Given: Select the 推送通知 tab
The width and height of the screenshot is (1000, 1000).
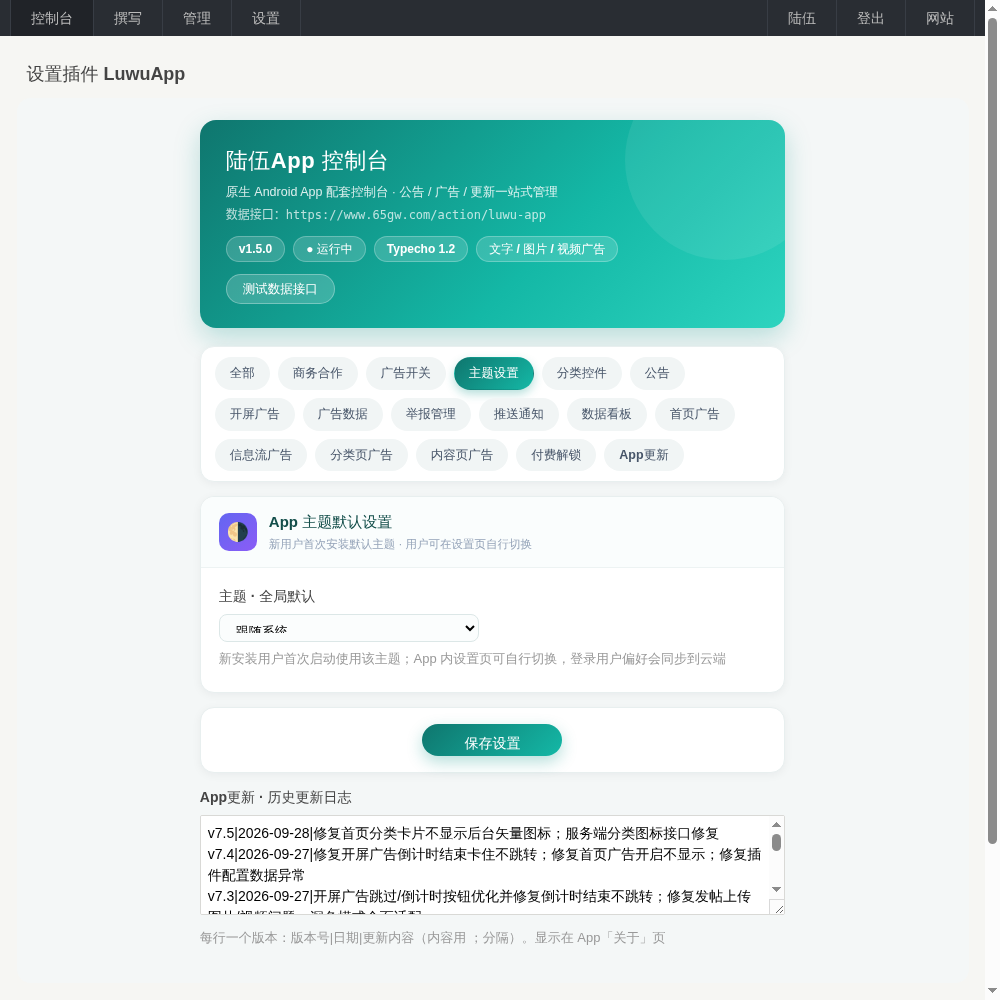Looking at the screenshot, I should (x=518, y=414).
